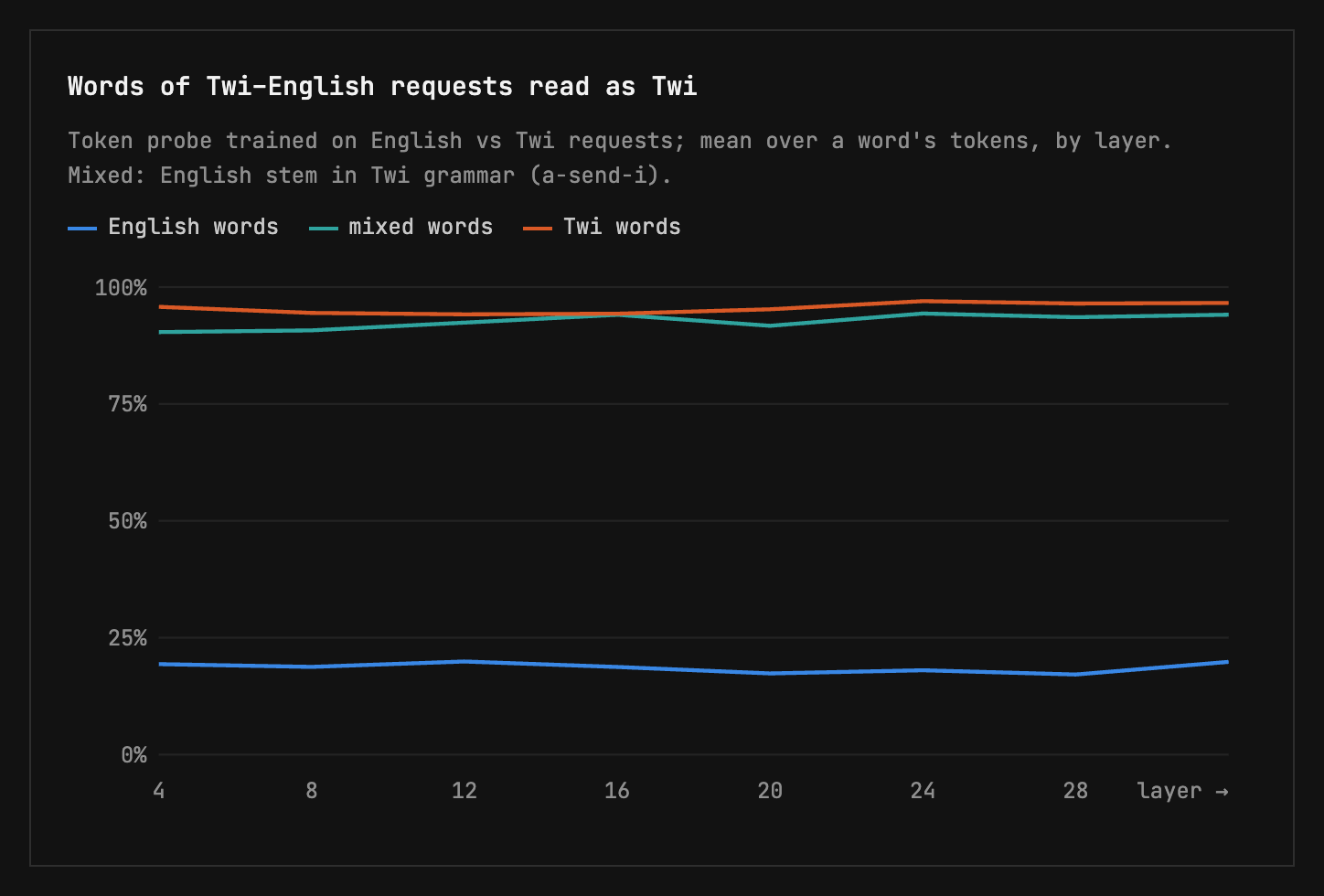Screen dimensions: 1324x896
Task: Click the x-axis tick label 20
Action: 770,791
